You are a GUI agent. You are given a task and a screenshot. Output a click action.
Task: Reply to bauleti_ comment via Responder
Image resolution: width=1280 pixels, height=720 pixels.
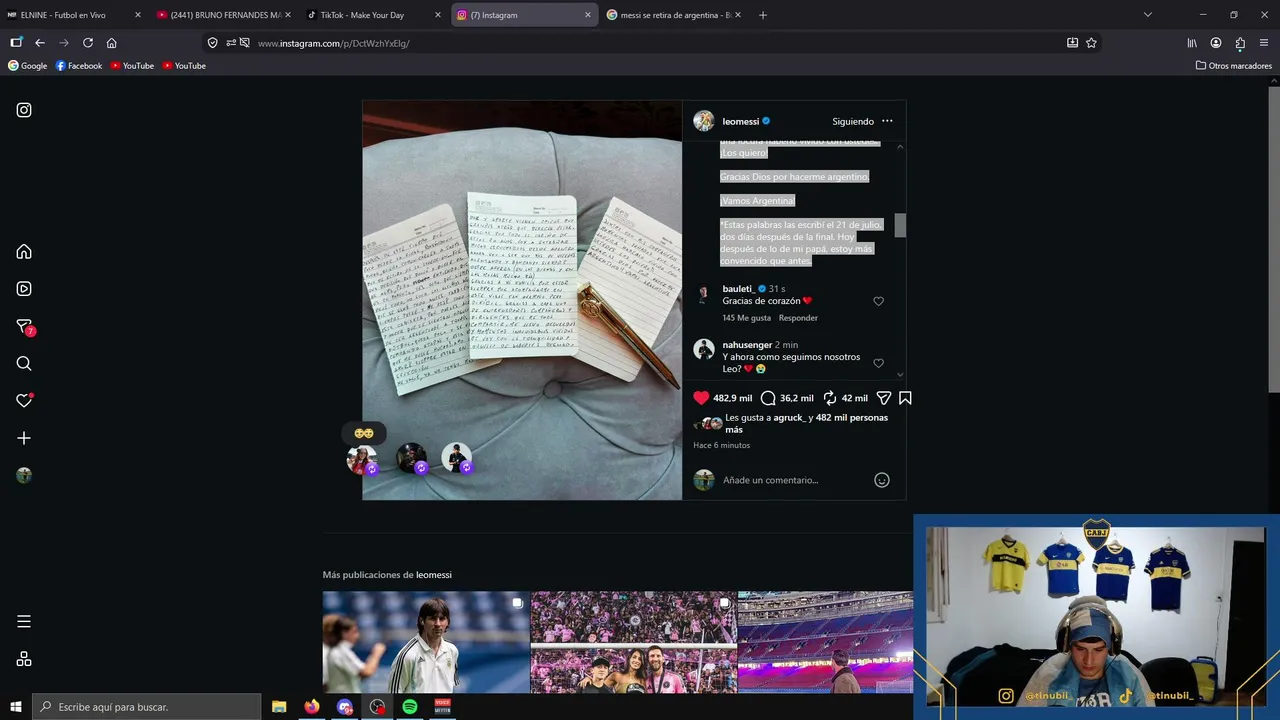pos(798,318)
